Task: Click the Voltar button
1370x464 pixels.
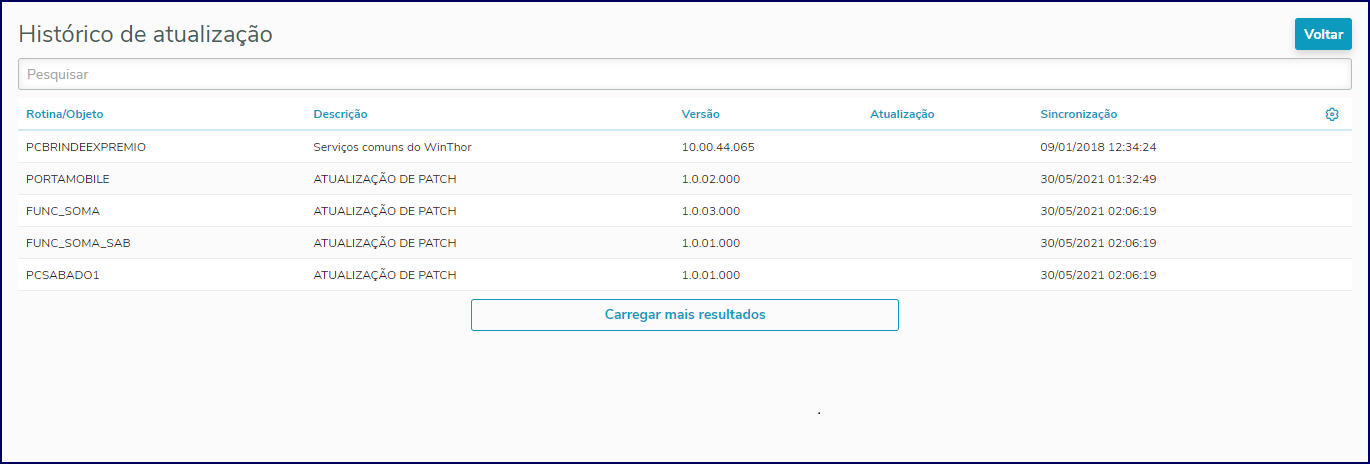Action: click(1323, 34)
